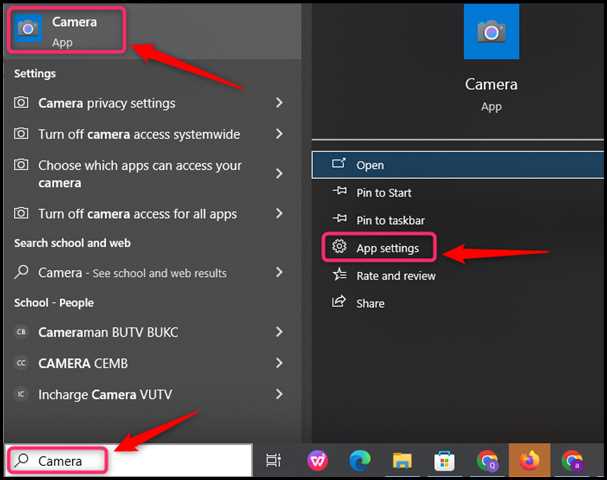This screenshot has width=607, height=480.
Task: Select Open in Camera app actions
Action: (x=458, y=165)
